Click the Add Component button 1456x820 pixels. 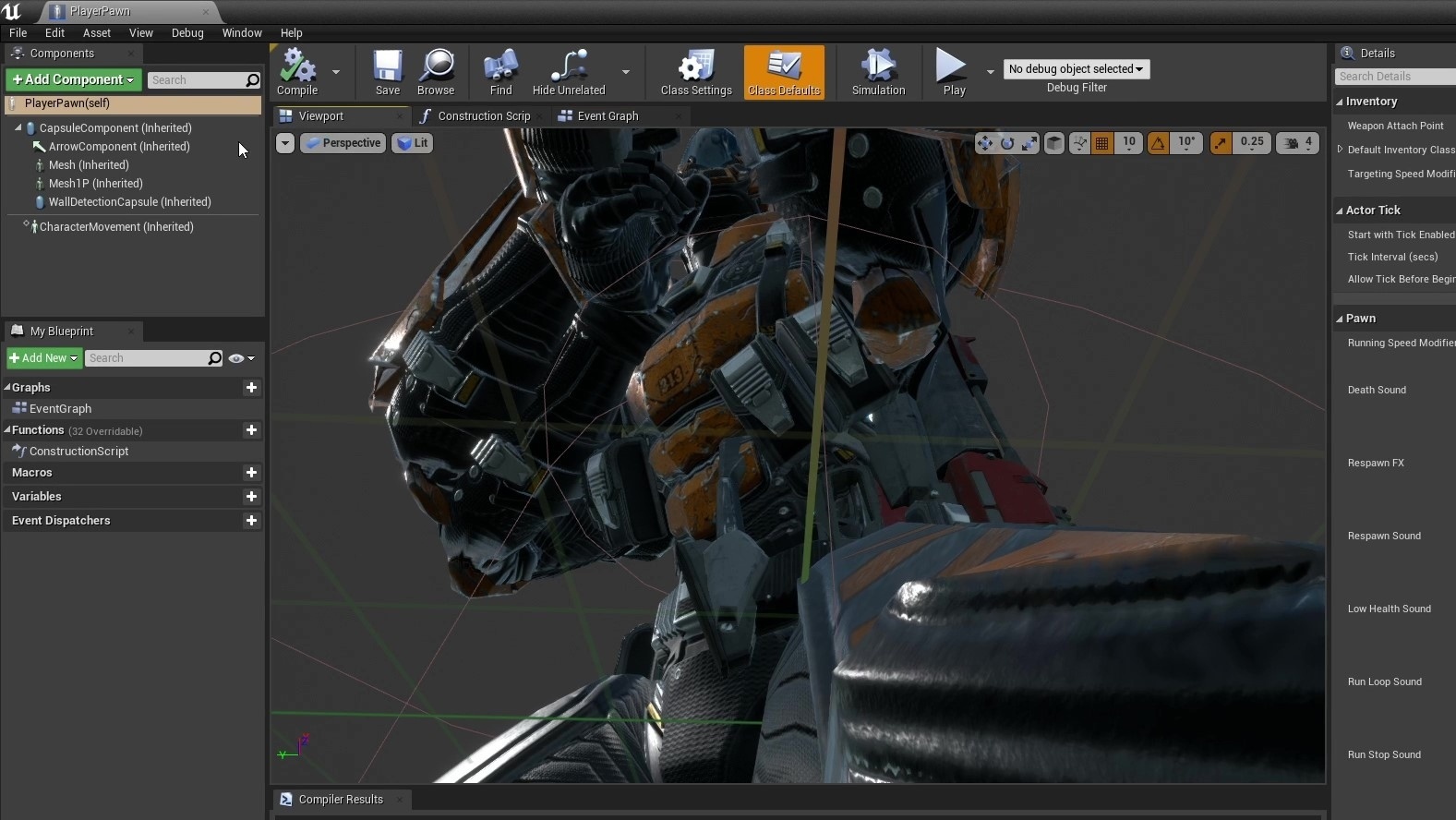click(74, 80)
